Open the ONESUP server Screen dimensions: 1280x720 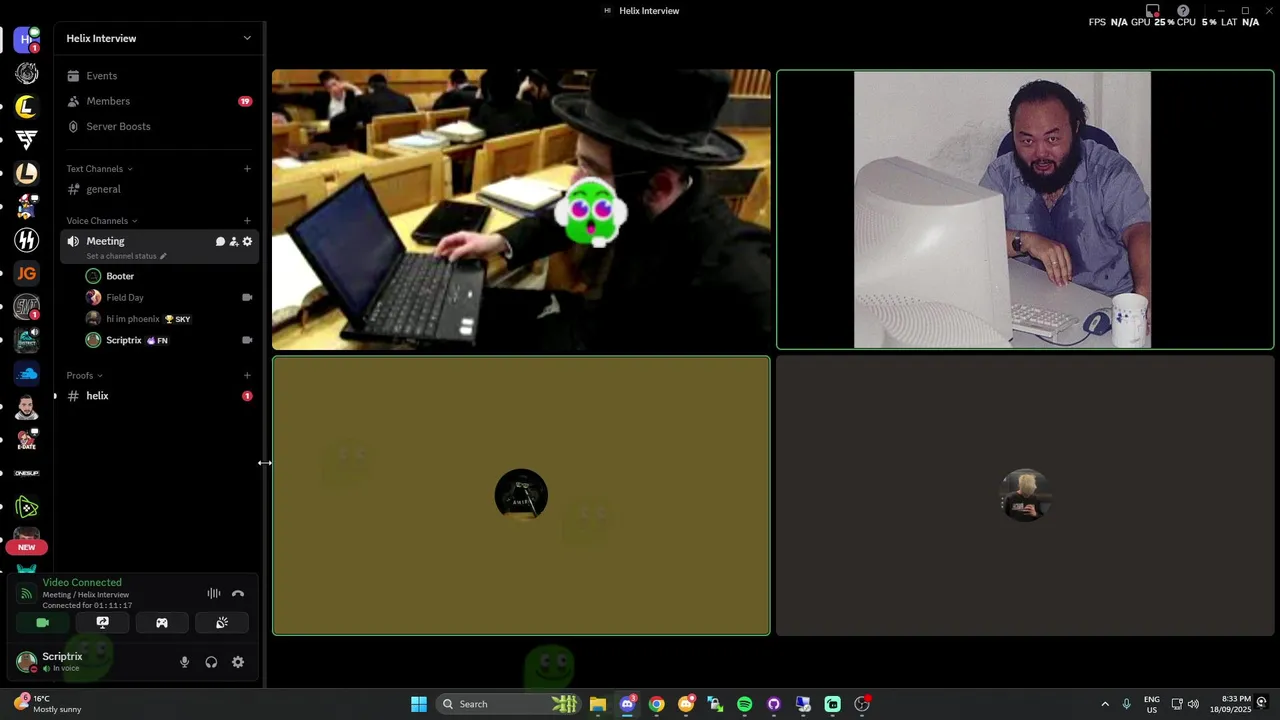point(27,473)
